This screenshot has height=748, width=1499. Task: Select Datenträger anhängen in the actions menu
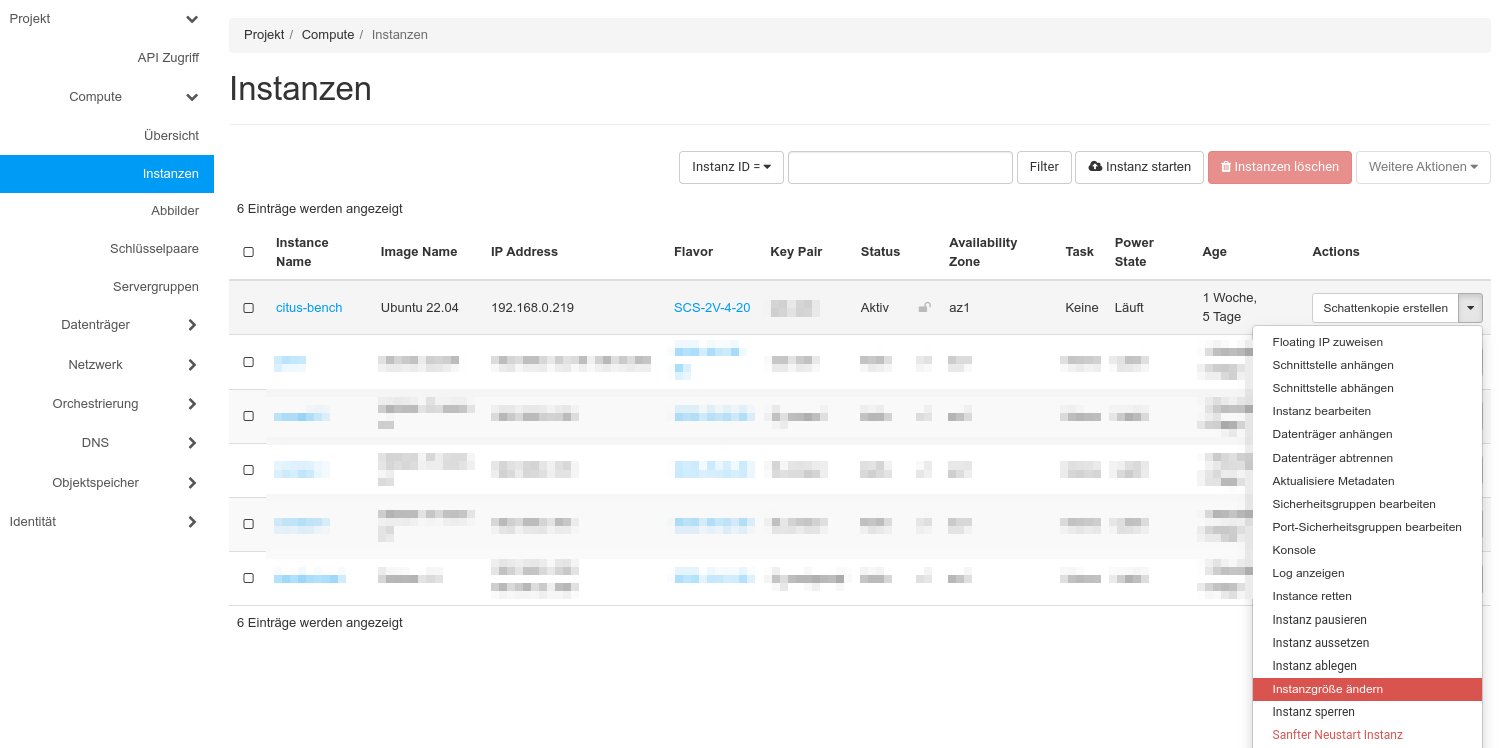tap(1367, 434)
